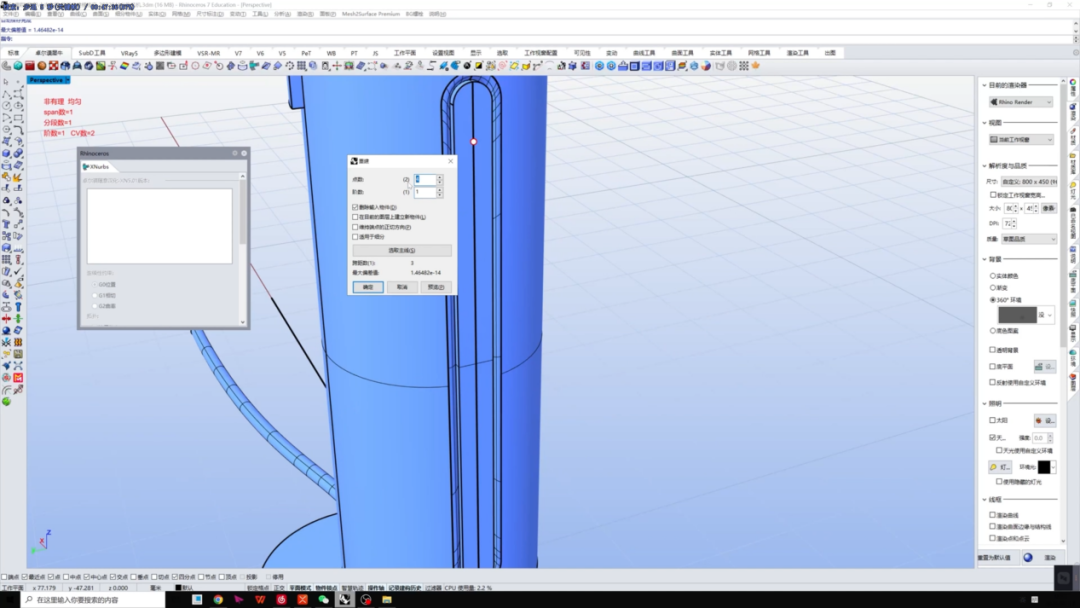Switch to the VSR-MR toolbar tab
Image resolution: width=1080 pixels, height=608 pixels.
208,53
